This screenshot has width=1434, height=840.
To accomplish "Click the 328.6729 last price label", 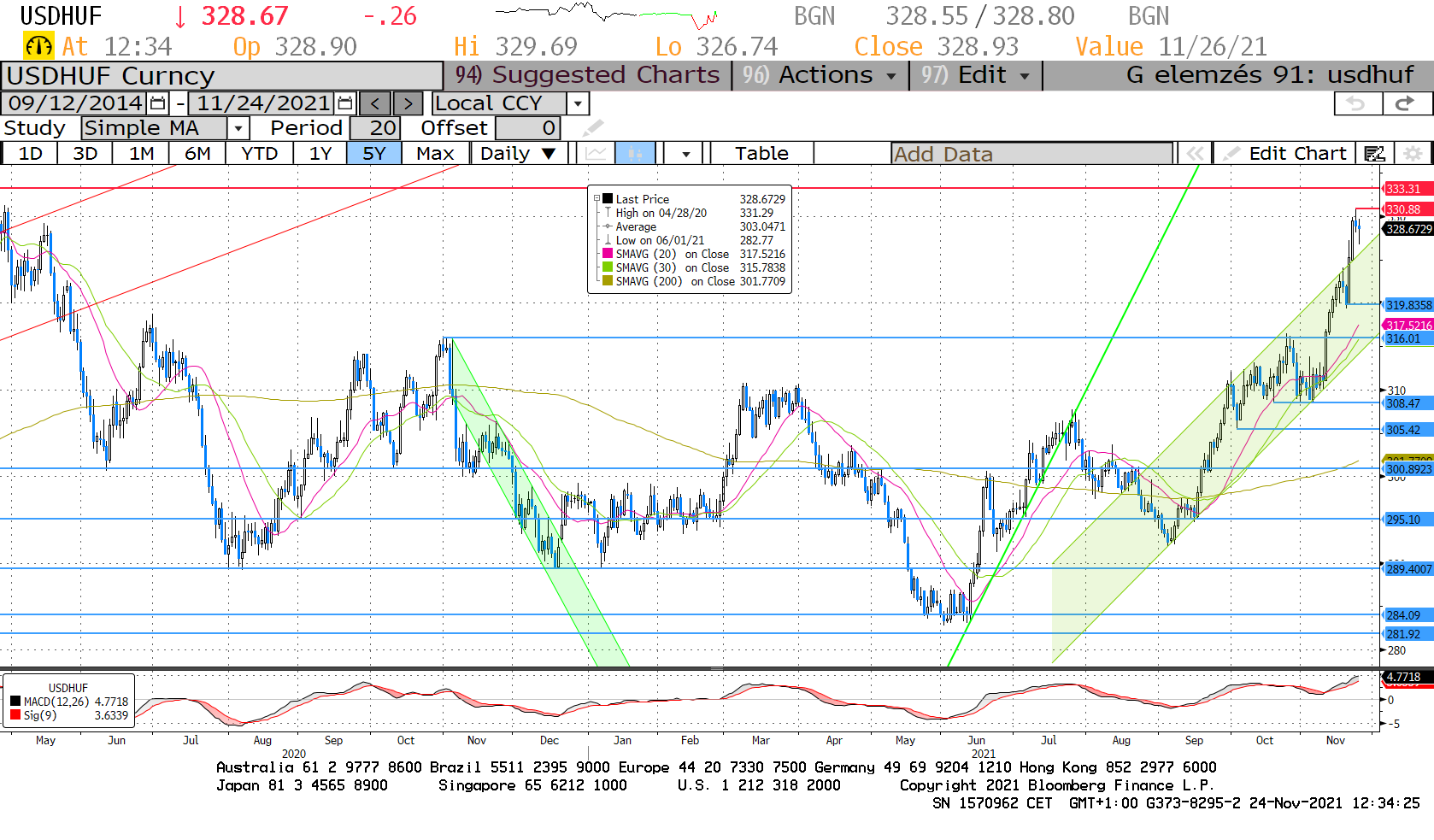I will tap(1408, 229).
